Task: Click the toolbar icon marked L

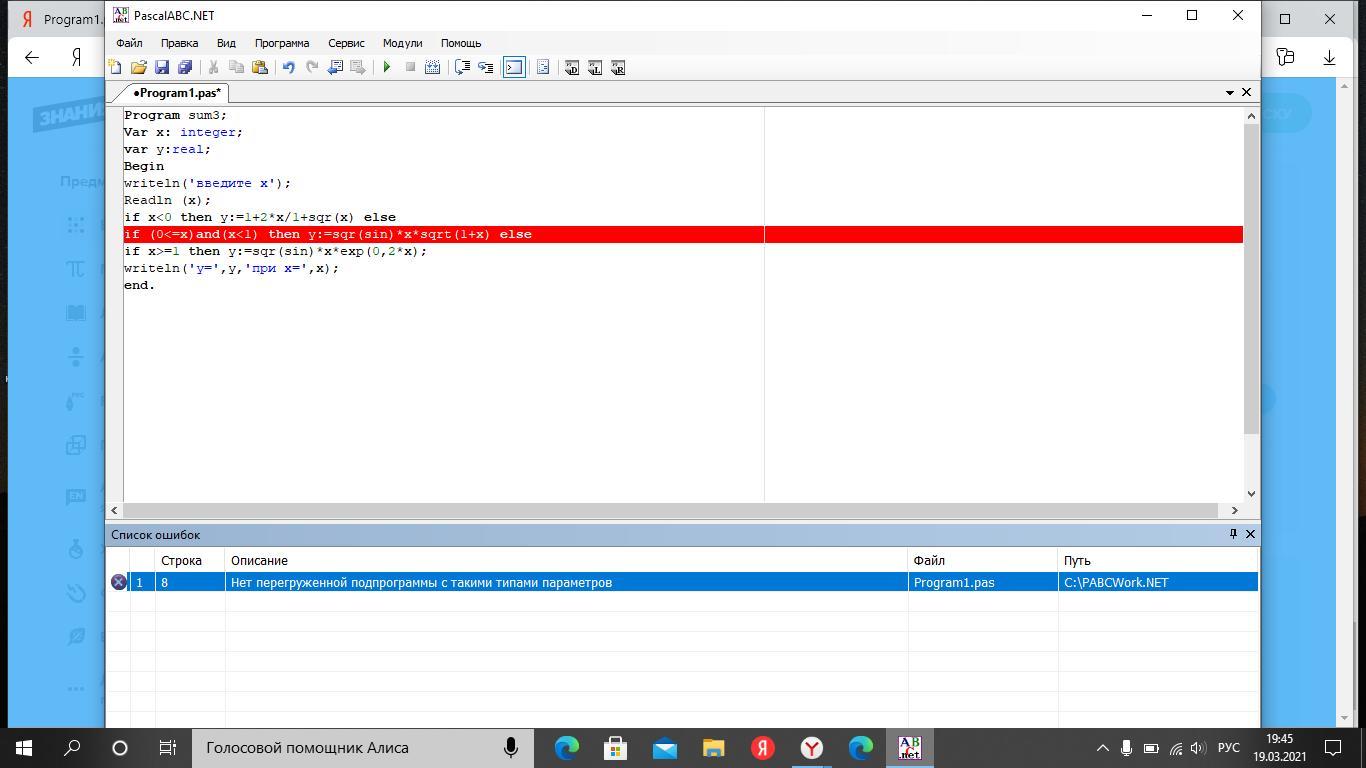Action: click(x=594, y=67)
